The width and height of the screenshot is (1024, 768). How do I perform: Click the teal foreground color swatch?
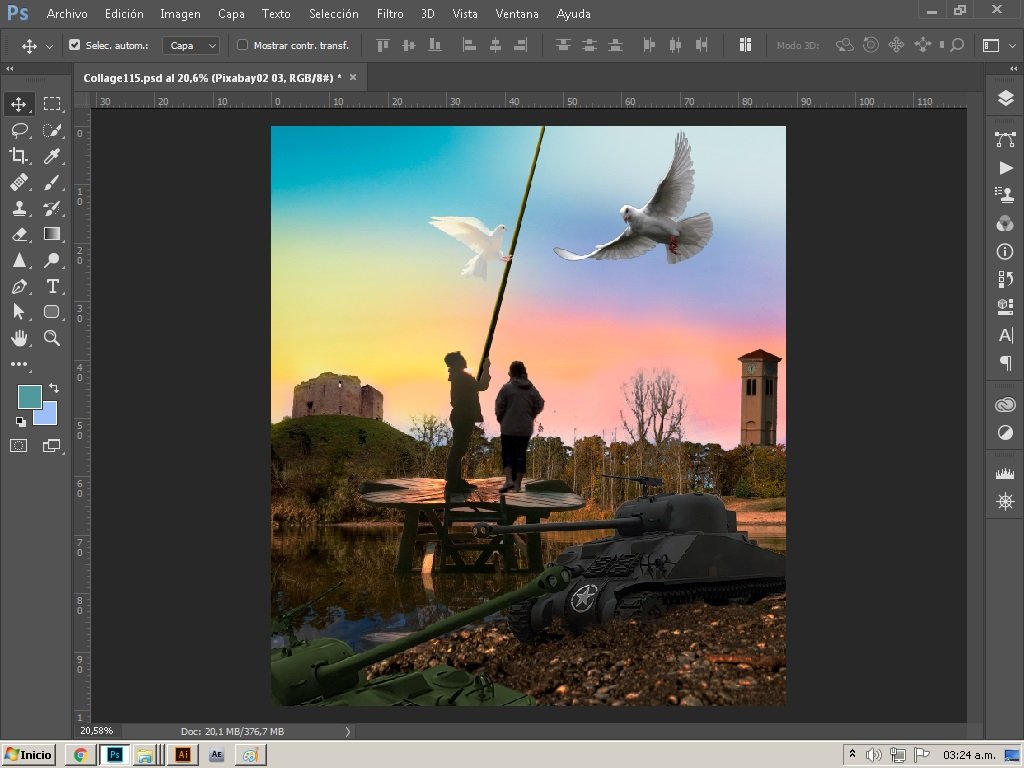tap(29, 396)
